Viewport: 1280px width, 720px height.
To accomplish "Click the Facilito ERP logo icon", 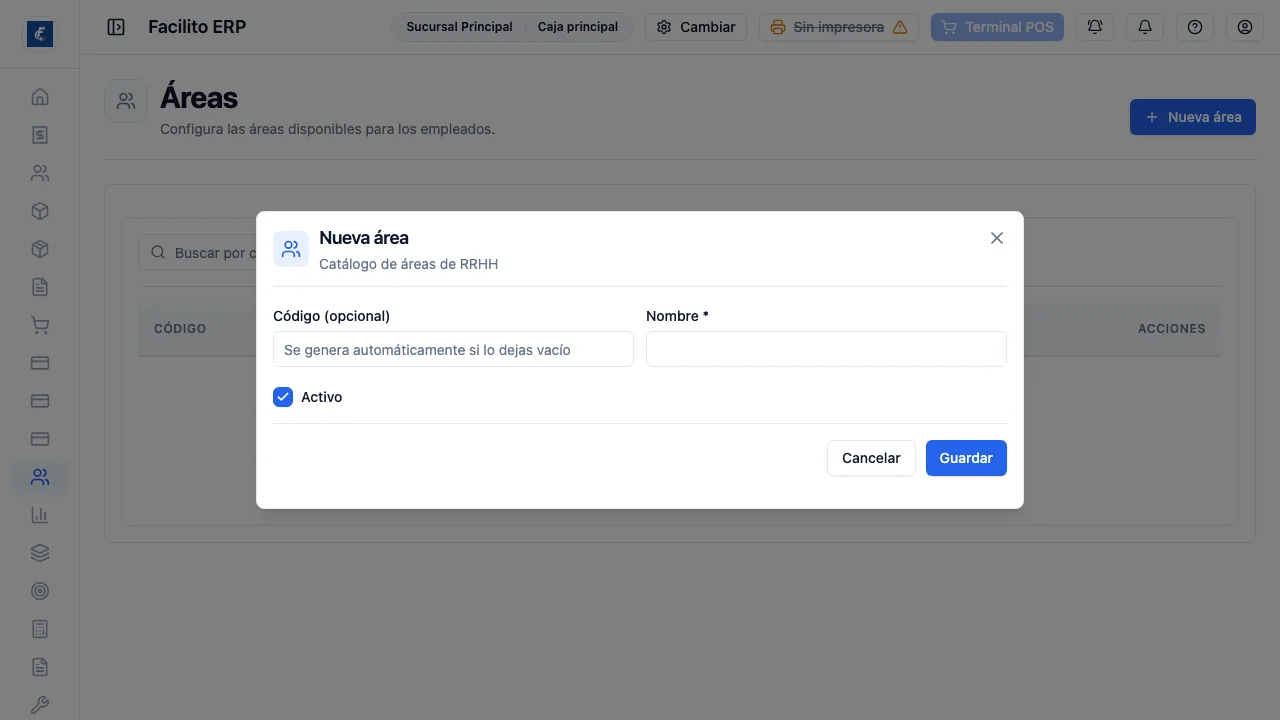I will tap(40, 34).
